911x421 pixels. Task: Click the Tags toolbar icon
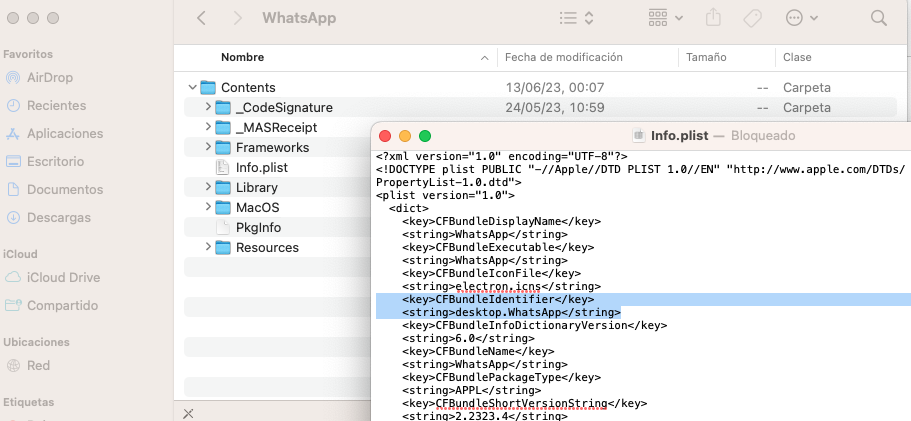(x=753, y=18)
